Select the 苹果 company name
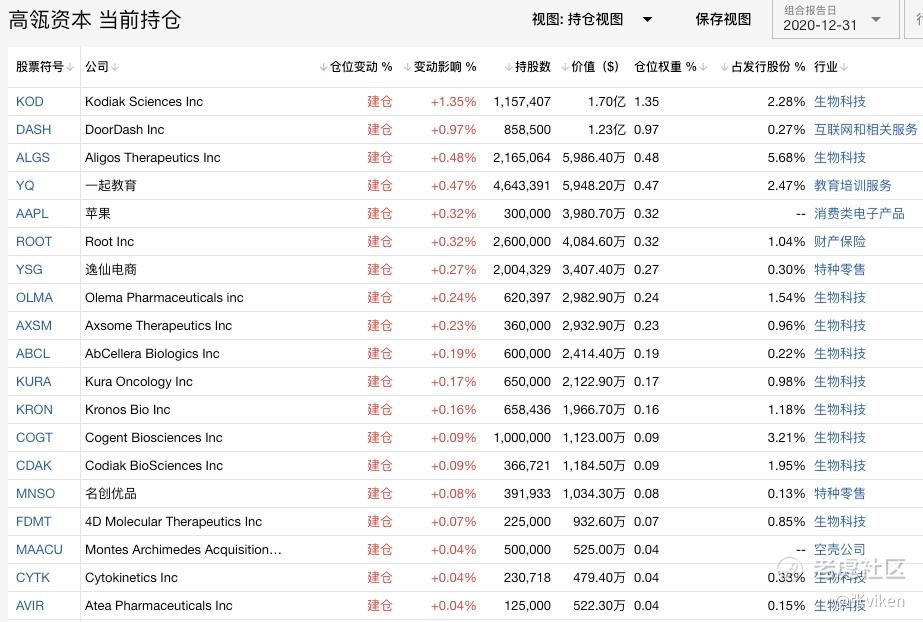923x622 pixels. coord(98,214)
